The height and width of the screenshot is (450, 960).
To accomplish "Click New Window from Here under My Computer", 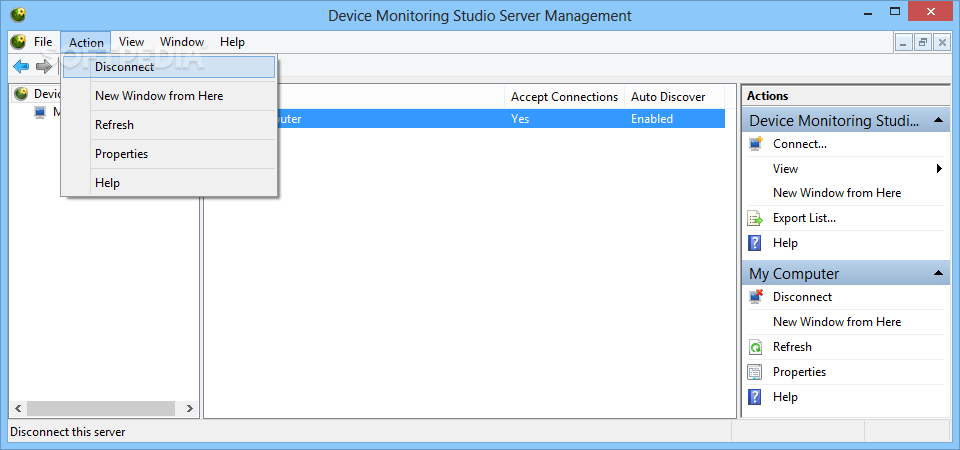I will coord(837,322).
